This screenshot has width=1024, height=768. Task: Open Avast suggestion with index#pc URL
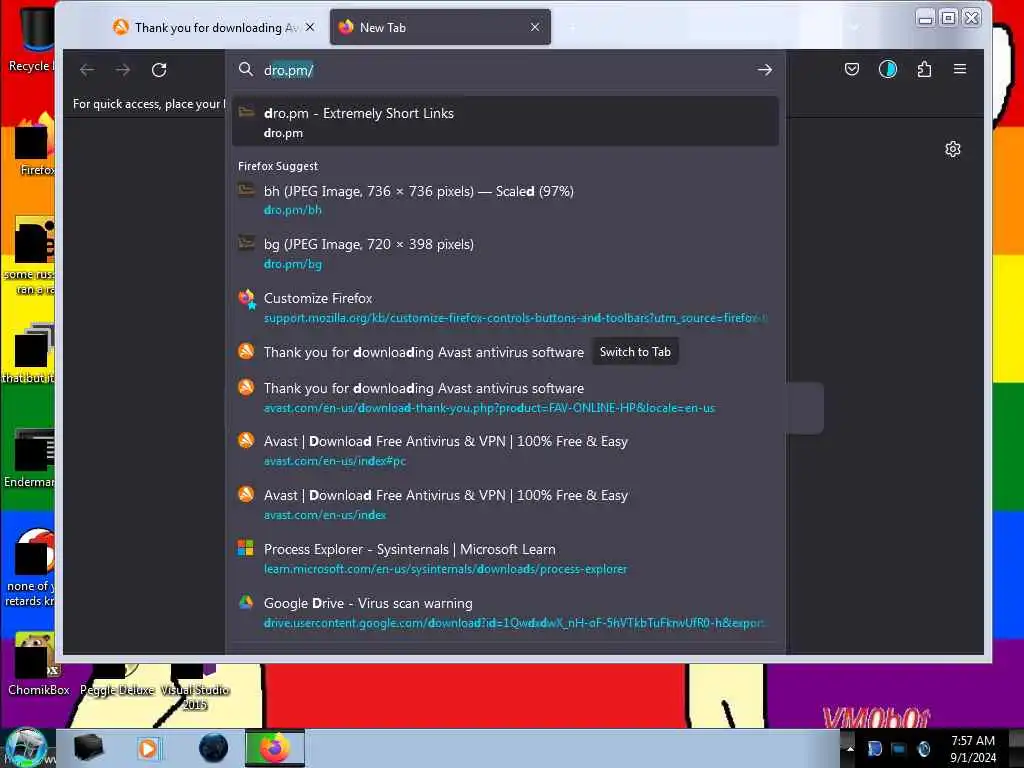(505, 451)
